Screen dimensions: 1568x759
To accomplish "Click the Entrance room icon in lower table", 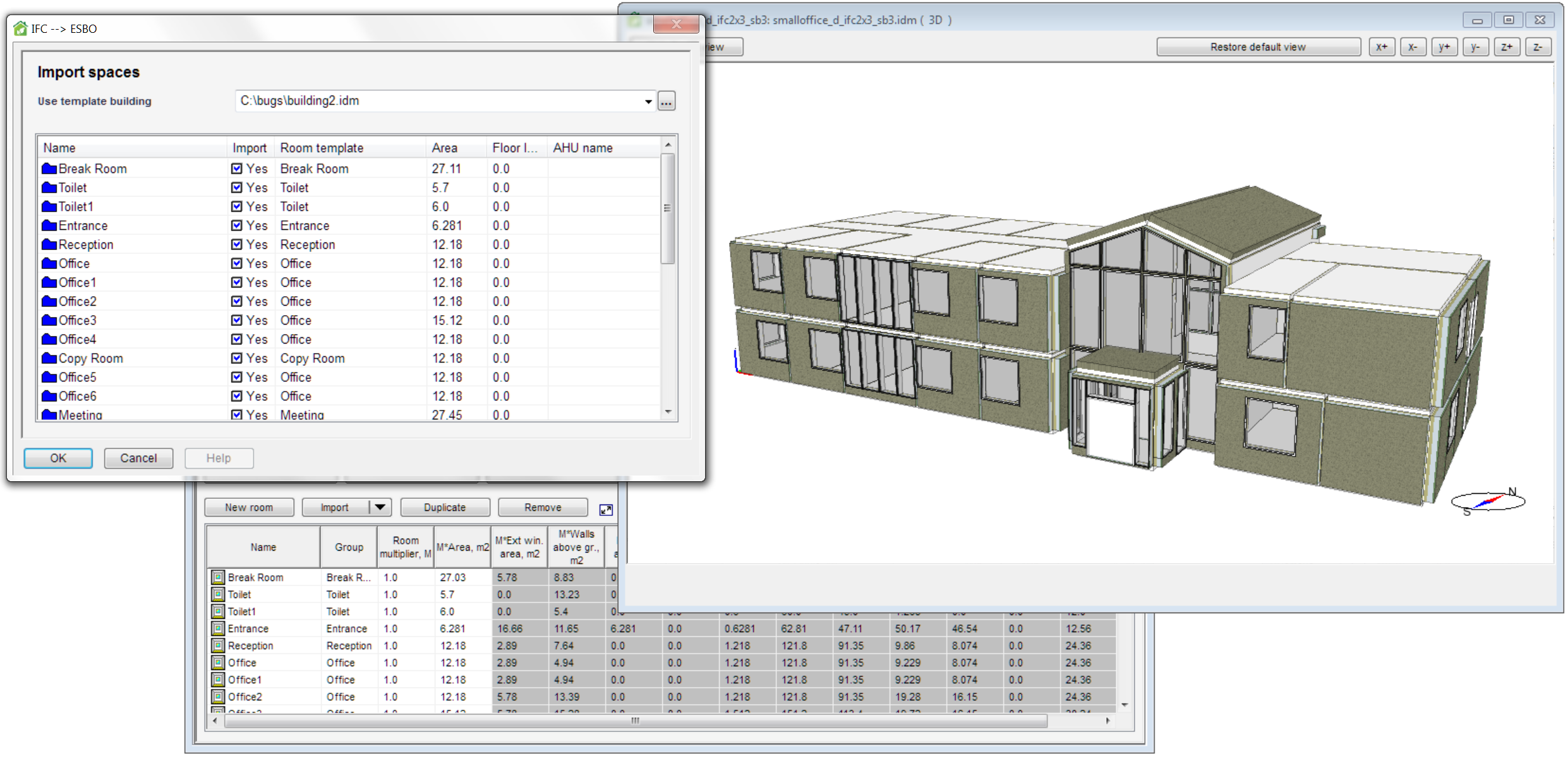I will click(x=218, y=629).
